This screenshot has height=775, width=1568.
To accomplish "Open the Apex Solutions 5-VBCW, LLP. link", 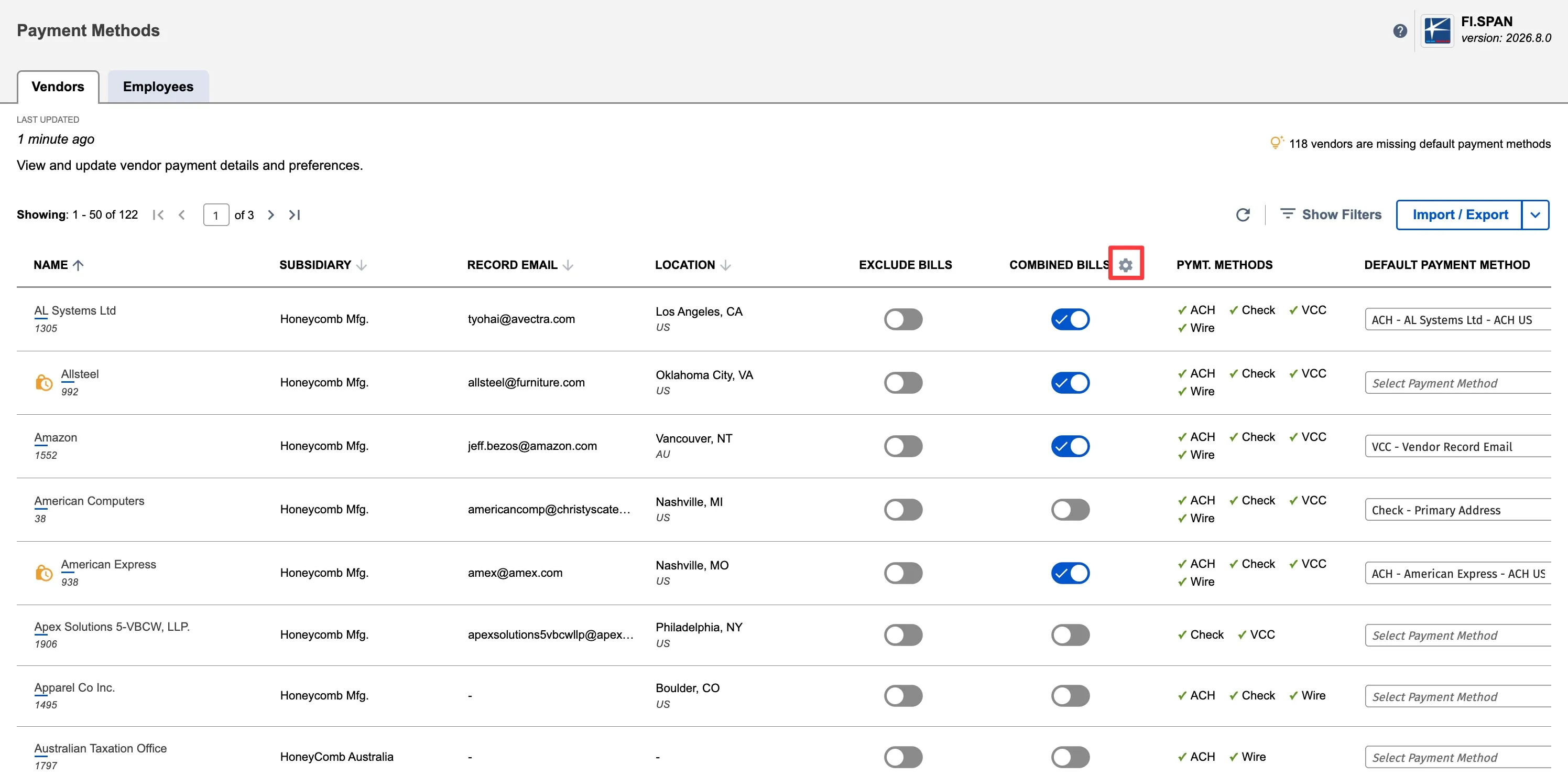I will click(x=112, y=627).
